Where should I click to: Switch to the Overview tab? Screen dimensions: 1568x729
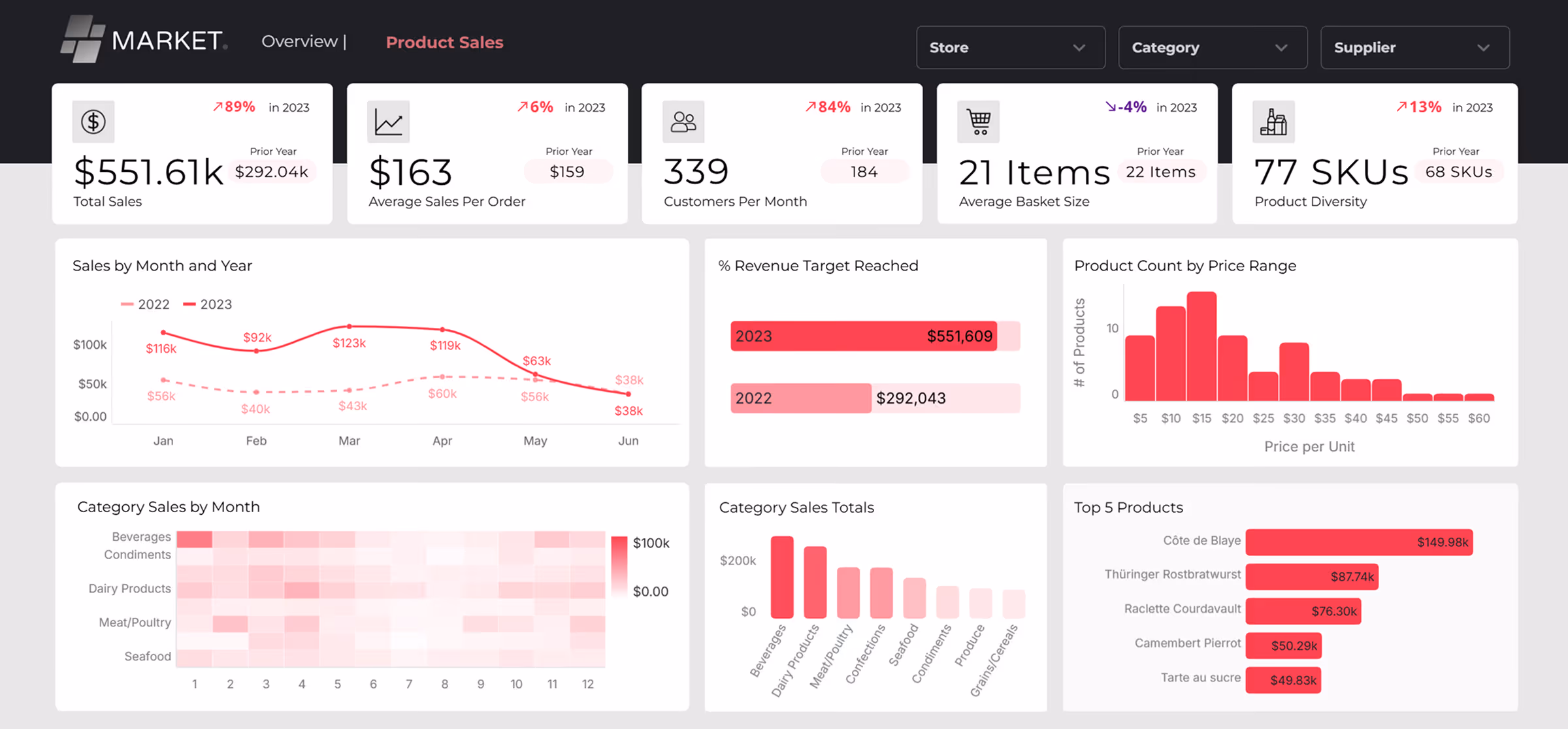[299, 42]
